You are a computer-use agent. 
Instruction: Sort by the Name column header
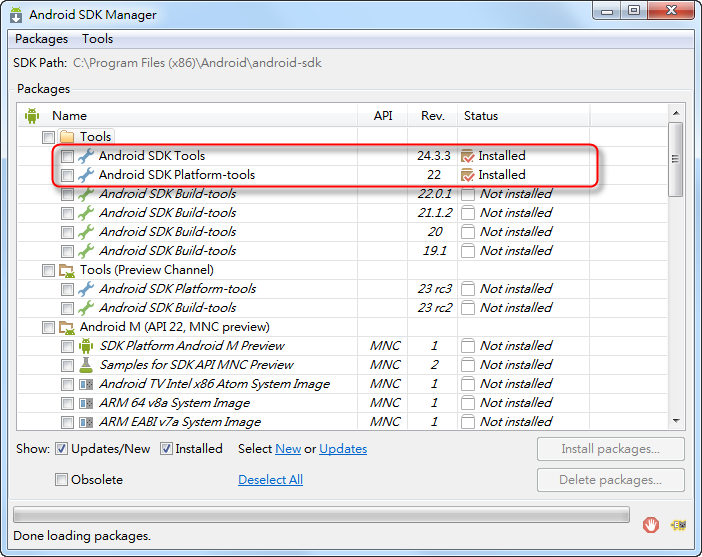tap(188, 116)
